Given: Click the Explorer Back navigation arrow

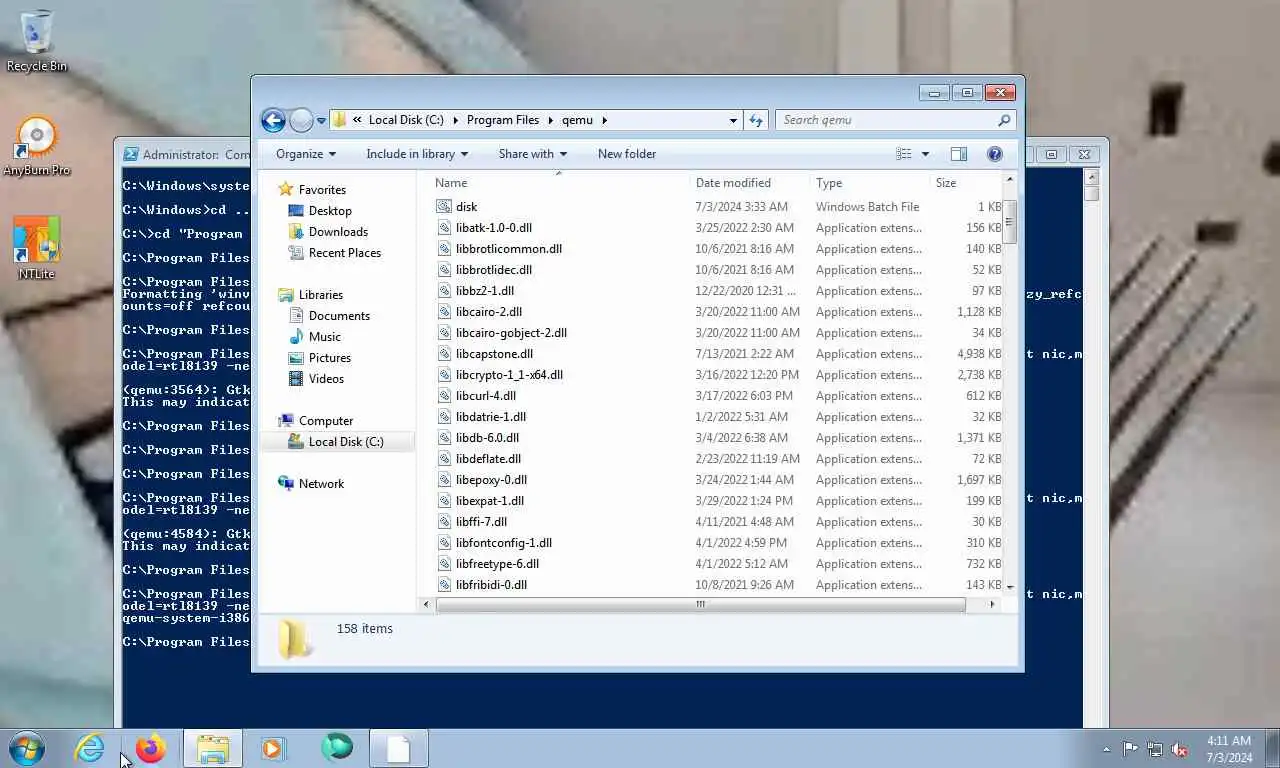Looking at the screenshot, I should pos(273,120).
